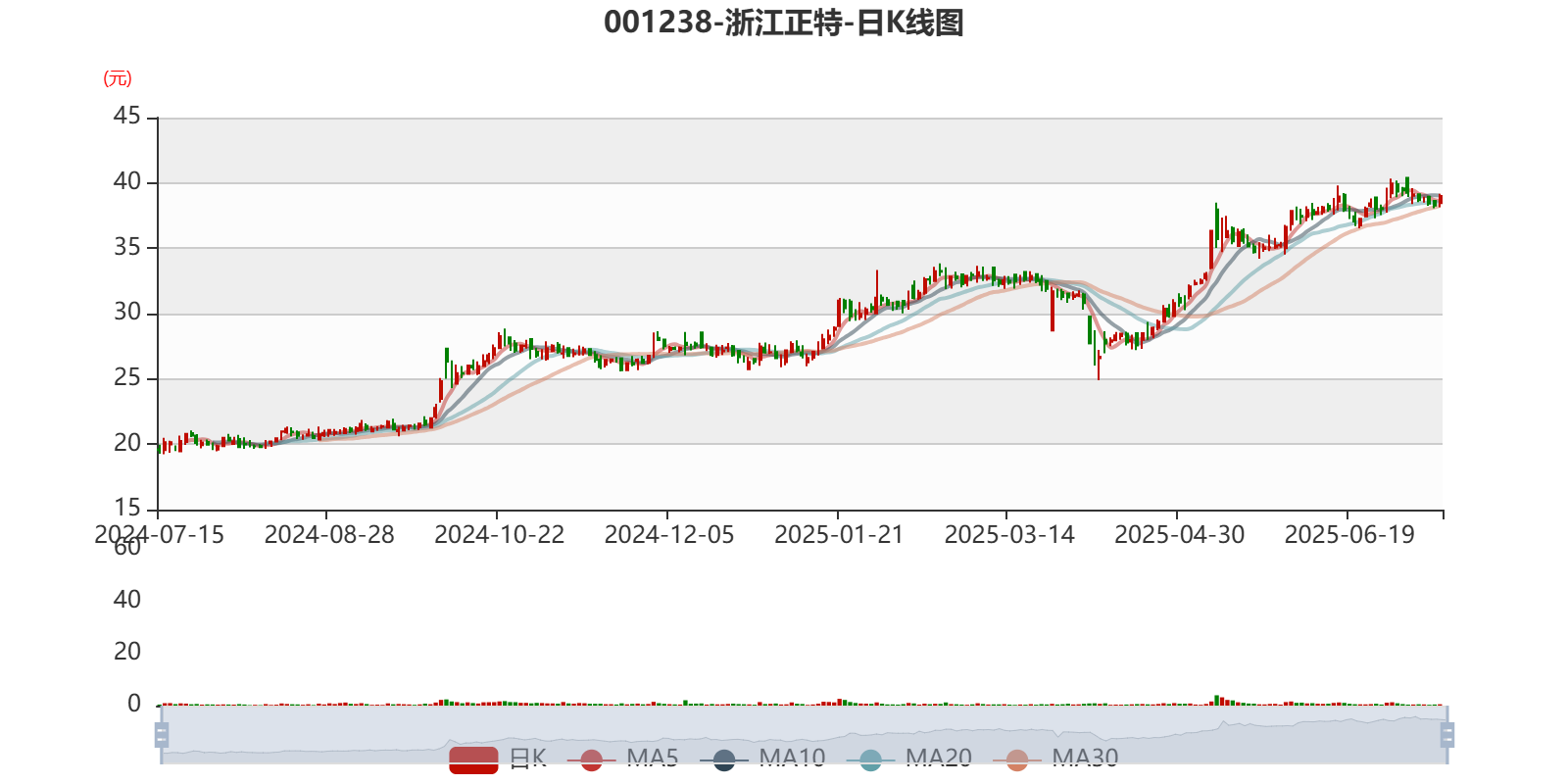Click the 2024-07-15 date axis label
Screen dimensions: 1568x784
tap(159, 535)
